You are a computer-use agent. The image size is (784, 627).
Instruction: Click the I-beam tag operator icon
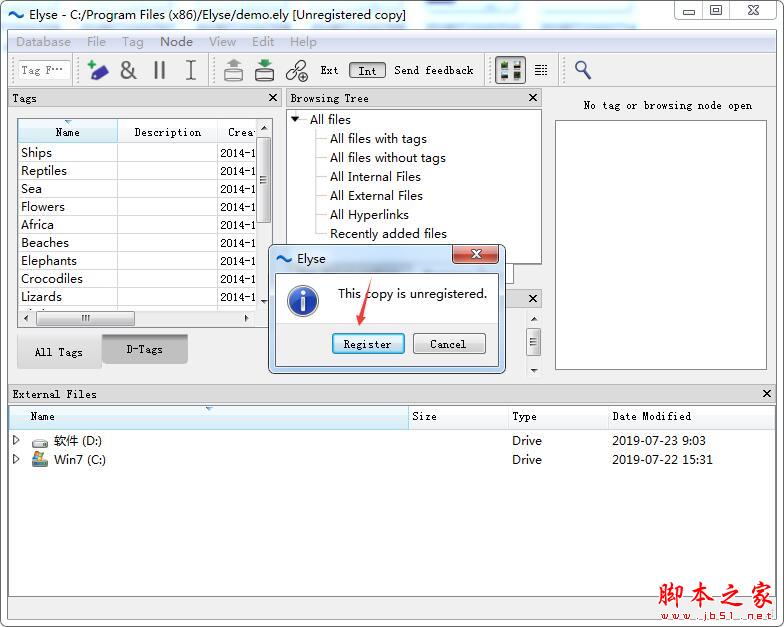pos(190,70)
